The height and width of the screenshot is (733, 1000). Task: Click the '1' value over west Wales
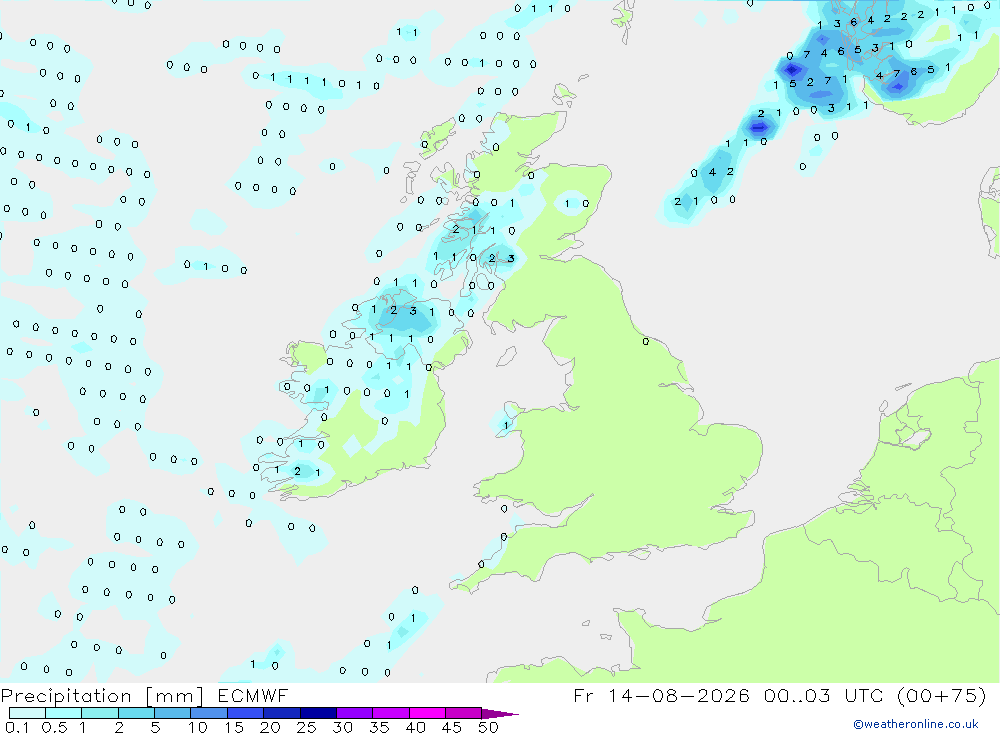coord(506,426)
